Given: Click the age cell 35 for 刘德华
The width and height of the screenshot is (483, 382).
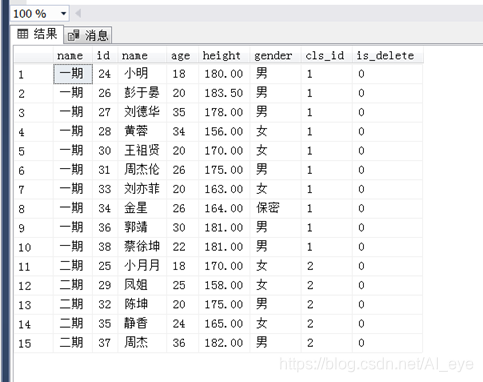Looking at the screenshot, I should point(182,112).
